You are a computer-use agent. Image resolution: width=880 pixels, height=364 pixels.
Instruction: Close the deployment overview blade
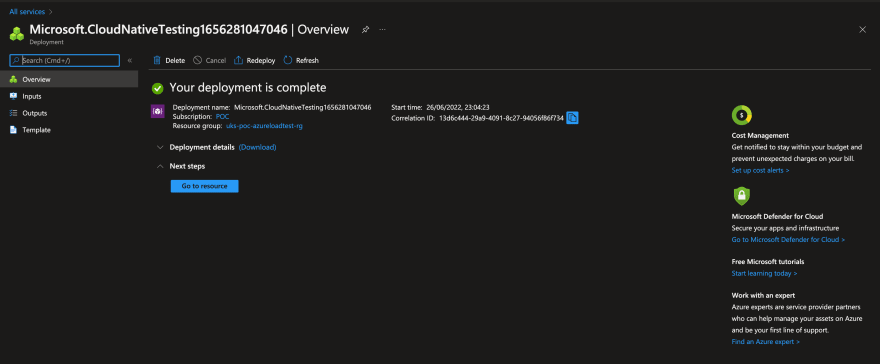click(863, 30)
